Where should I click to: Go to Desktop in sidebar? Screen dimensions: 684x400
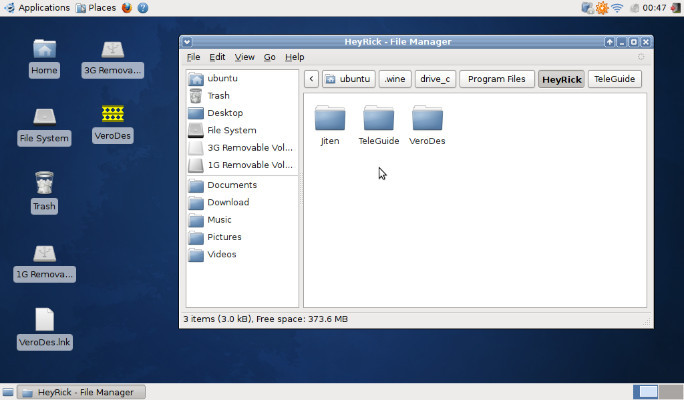pyautogui.click(x=242, y=113)
